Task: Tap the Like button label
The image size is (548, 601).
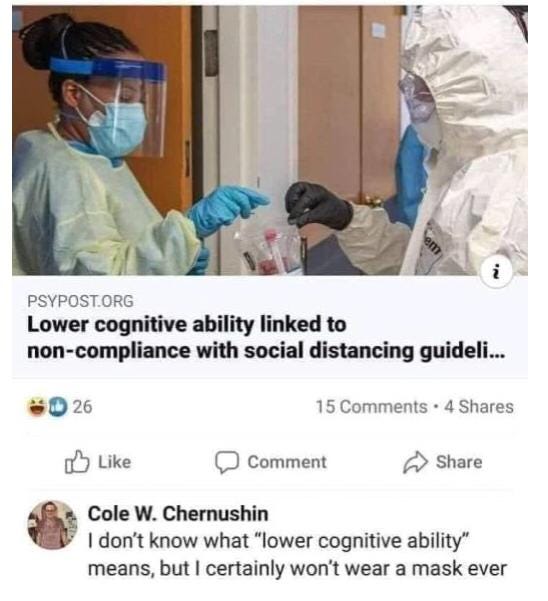Action: tap(115, 462)
